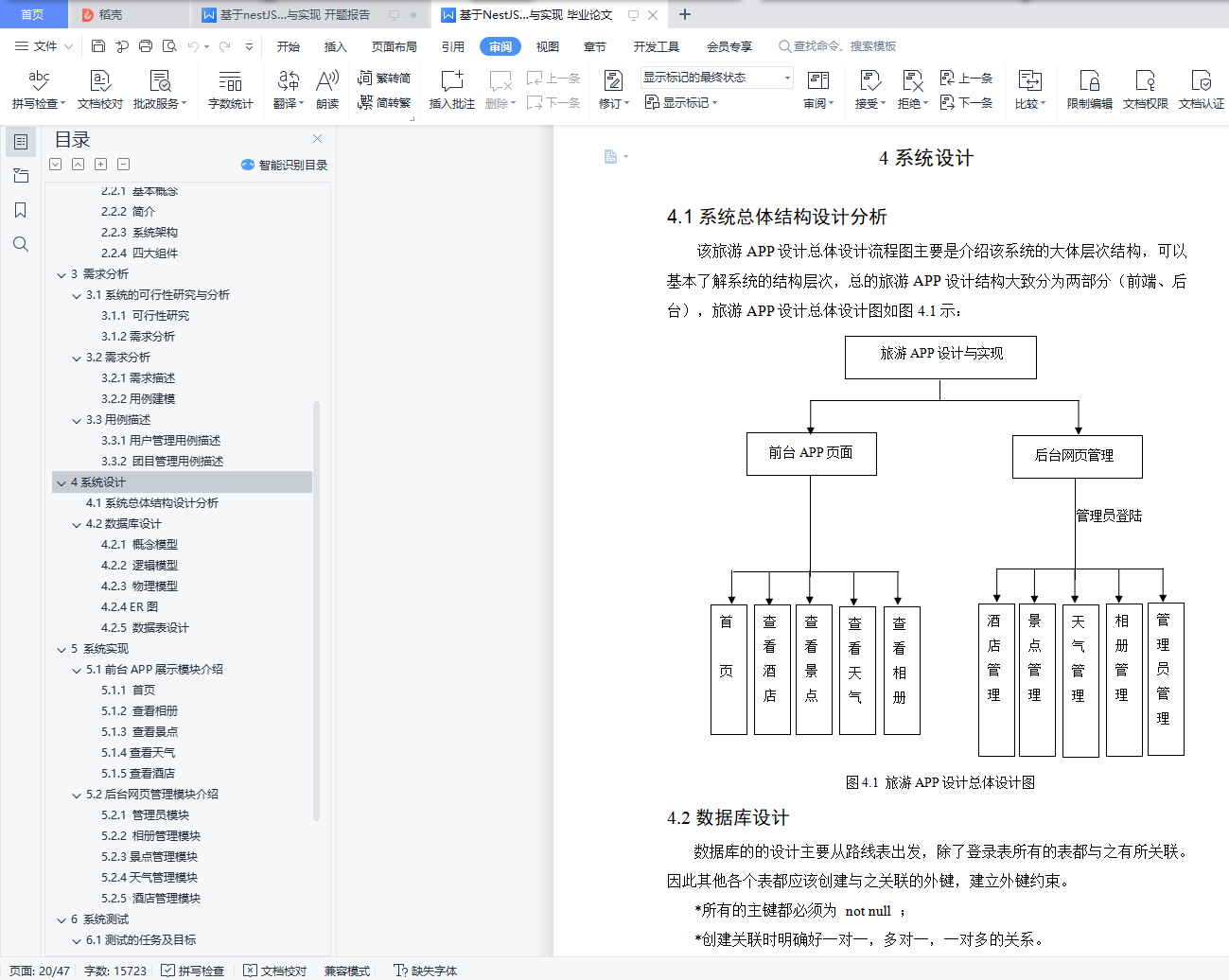The width and height of the screenshot is (1229, 980).
Task: Collapse the 5.1 前台 APP 展示模块介绍 node
Action: point(77,670)
